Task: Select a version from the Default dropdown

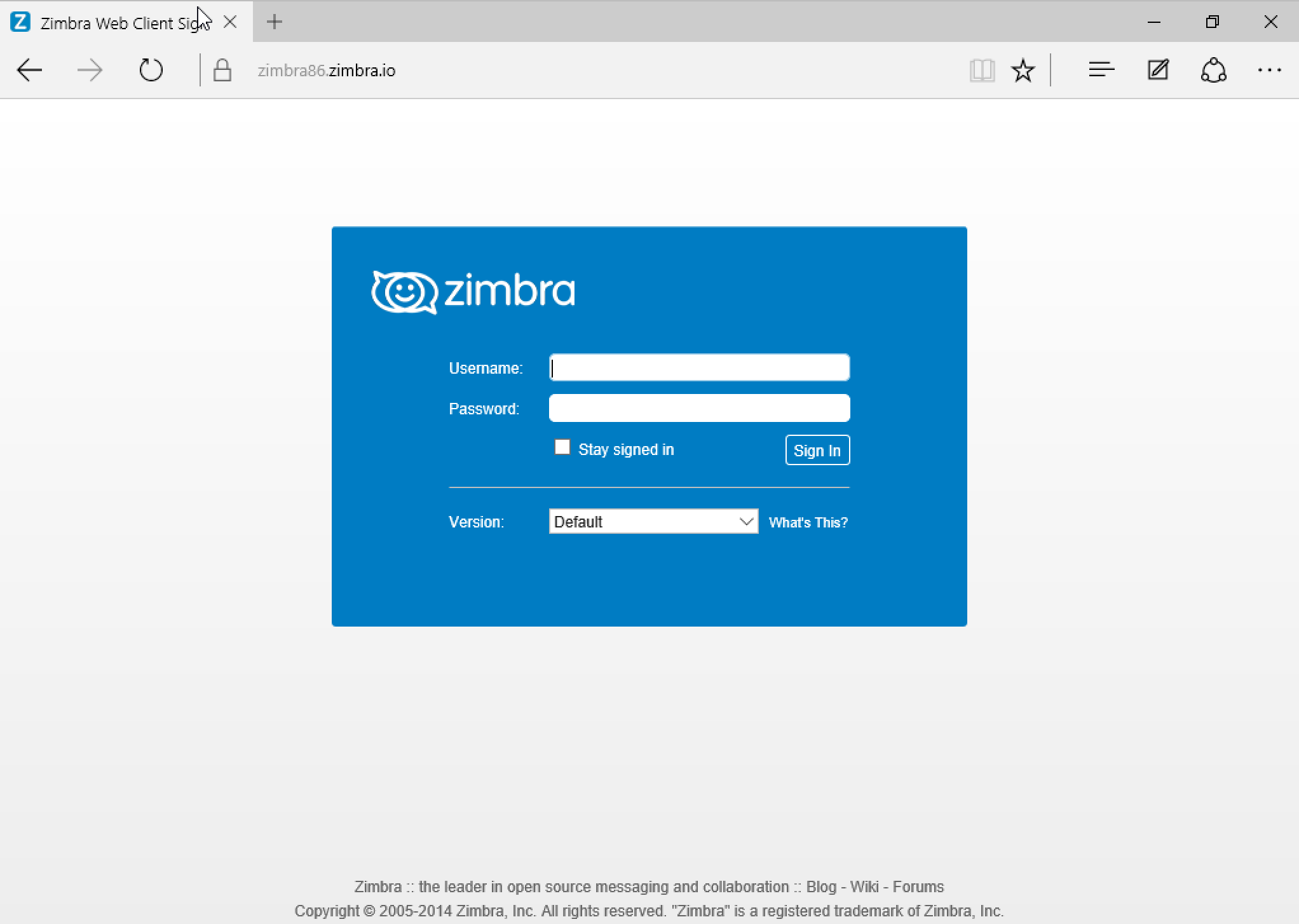Action: pos(653,521)
